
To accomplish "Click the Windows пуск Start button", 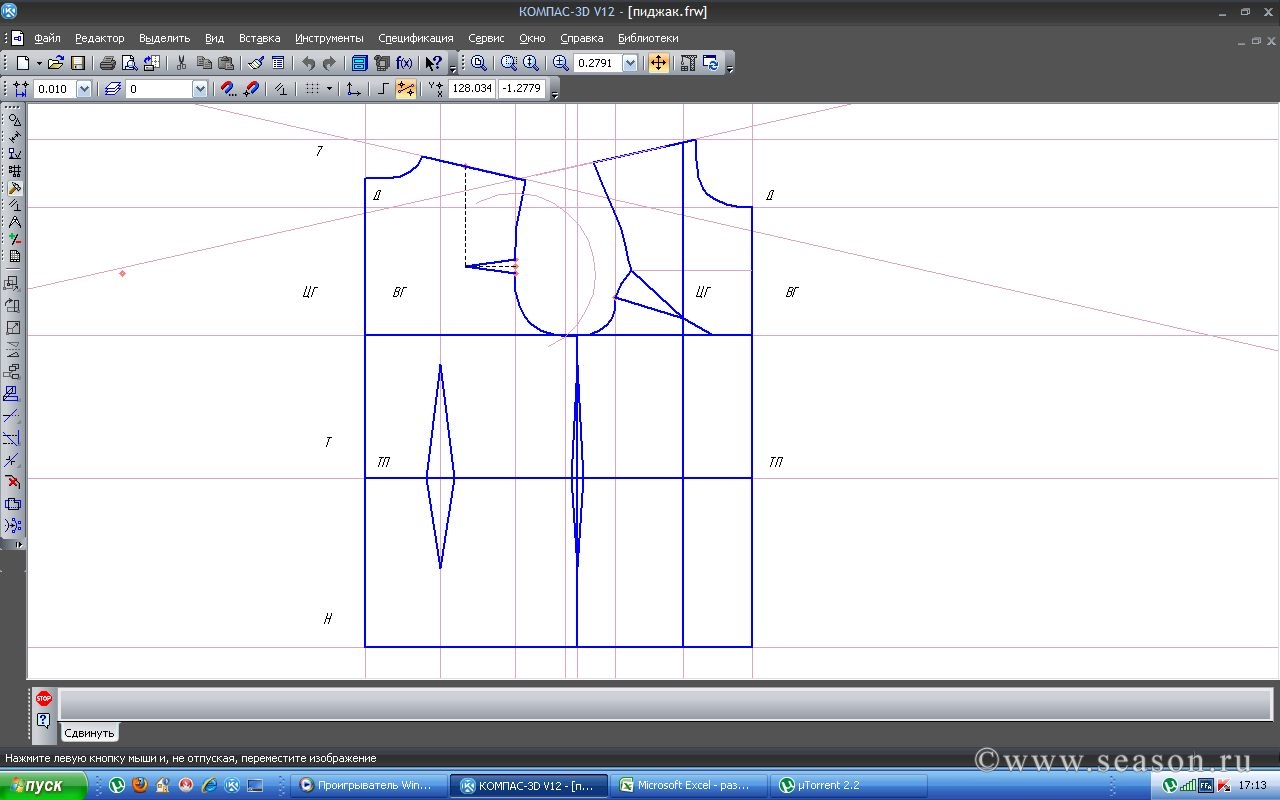I will coord(38,785).
